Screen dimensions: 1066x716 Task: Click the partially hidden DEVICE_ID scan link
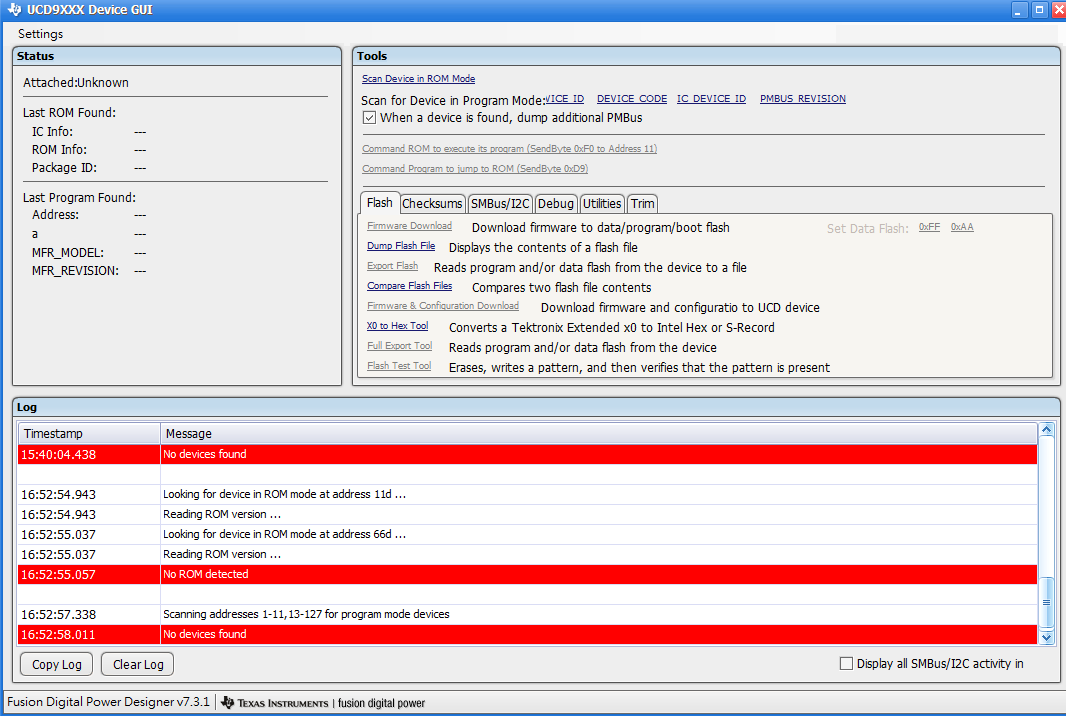point(565,99)
